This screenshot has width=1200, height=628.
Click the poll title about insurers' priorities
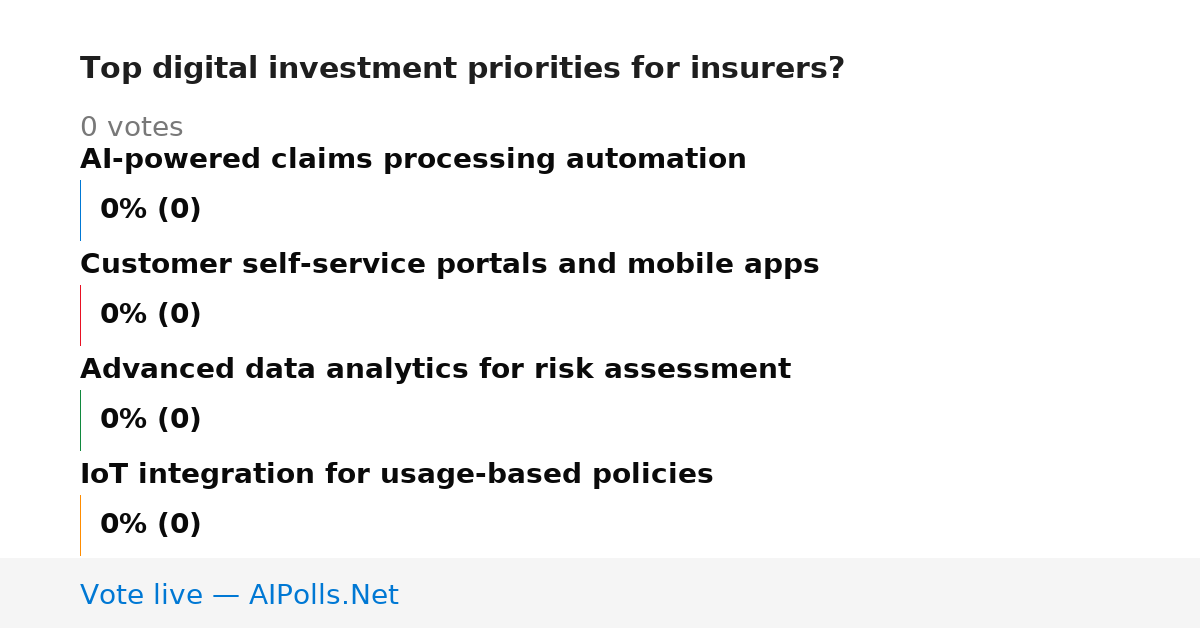pos(462,69)
